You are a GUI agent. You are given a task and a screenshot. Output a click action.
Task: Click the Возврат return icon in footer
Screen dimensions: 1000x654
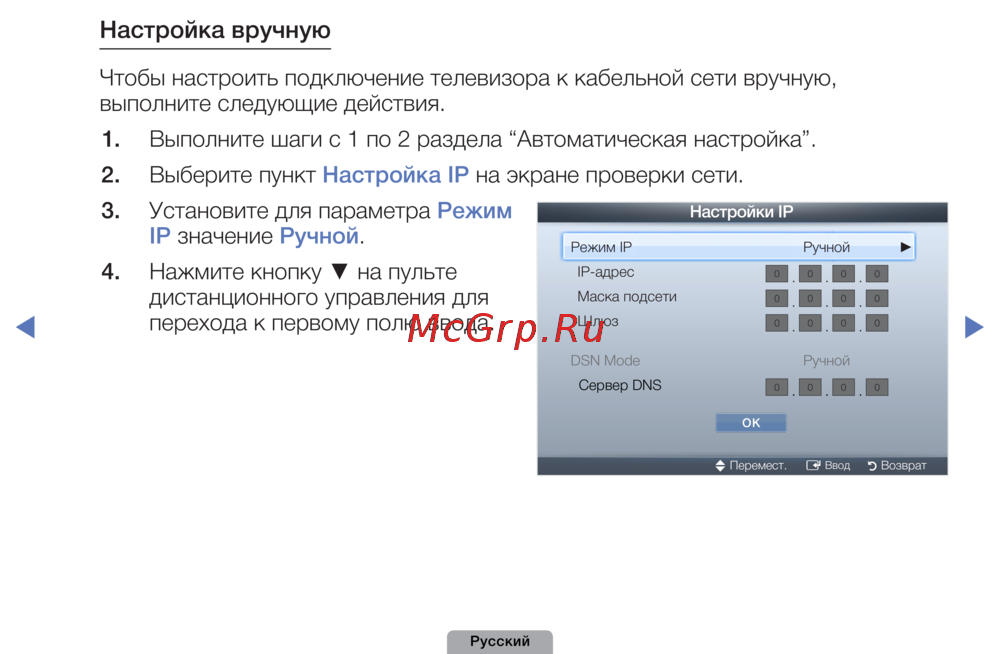click(x=872, y=466)
